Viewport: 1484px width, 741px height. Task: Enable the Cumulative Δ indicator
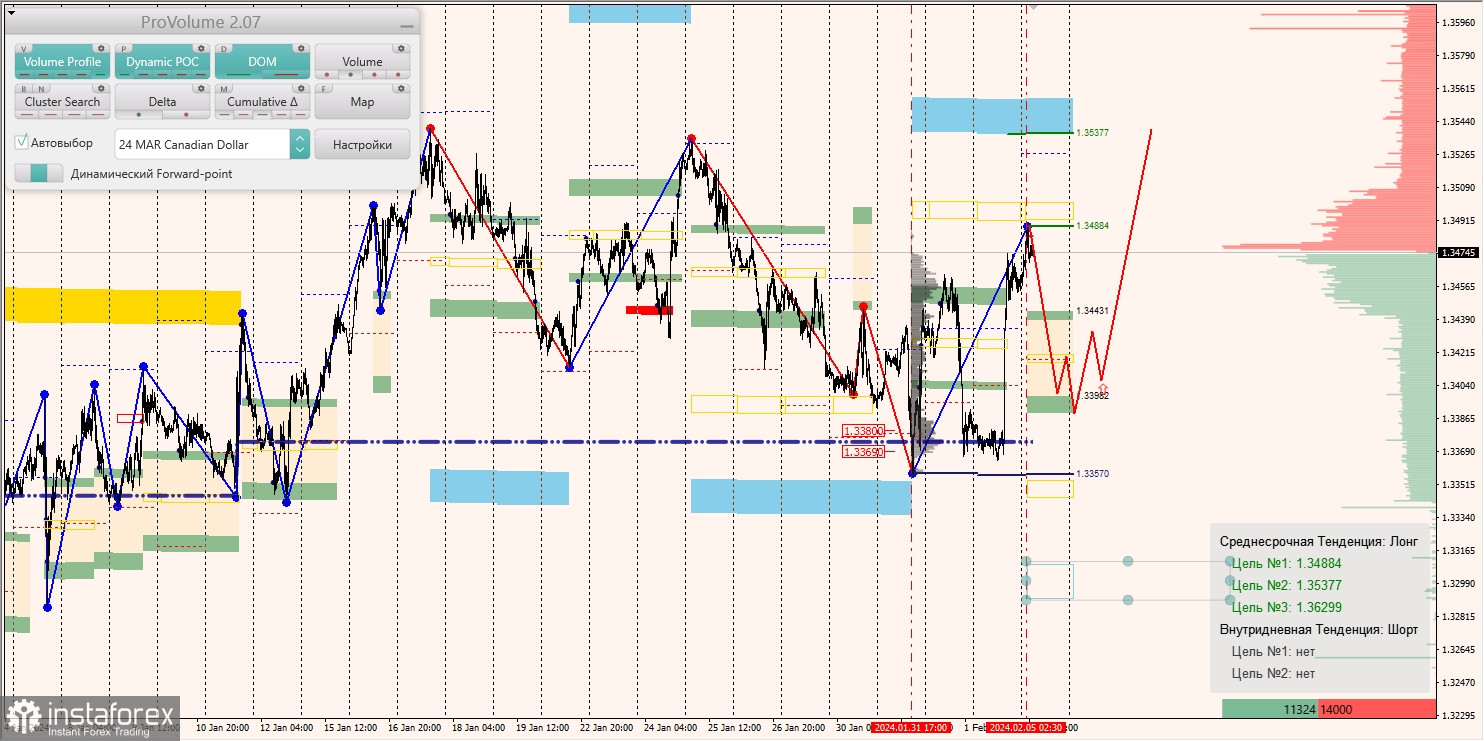(x=262, y=101)
